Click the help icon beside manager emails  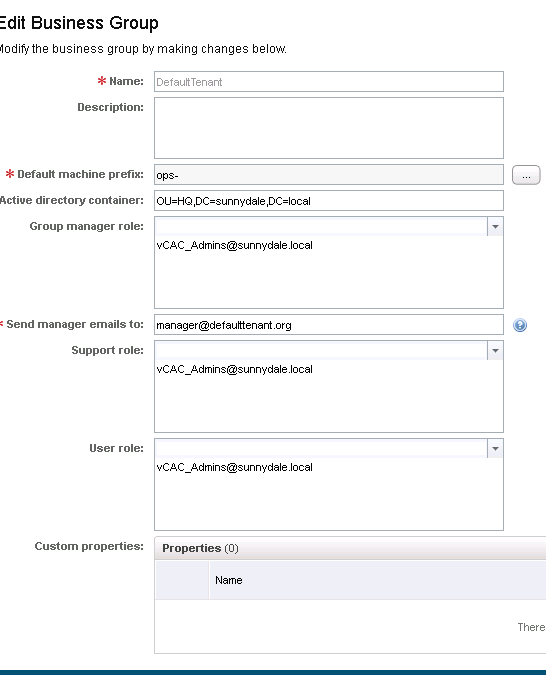tap(520, 325)
